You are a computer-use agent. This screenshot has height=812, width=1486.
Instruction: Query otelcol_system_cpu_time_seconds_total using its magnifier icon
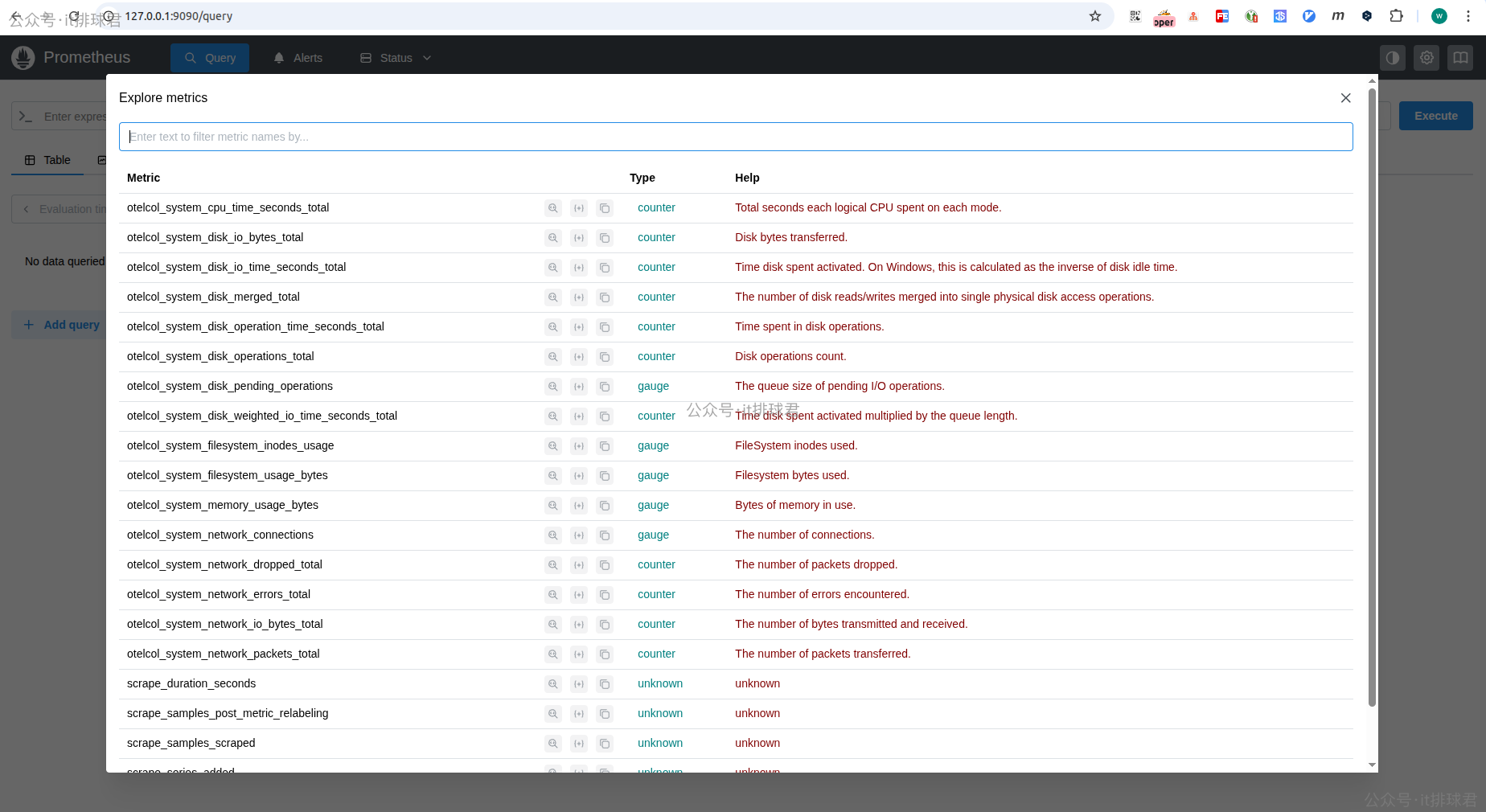(x=553, y=208)
